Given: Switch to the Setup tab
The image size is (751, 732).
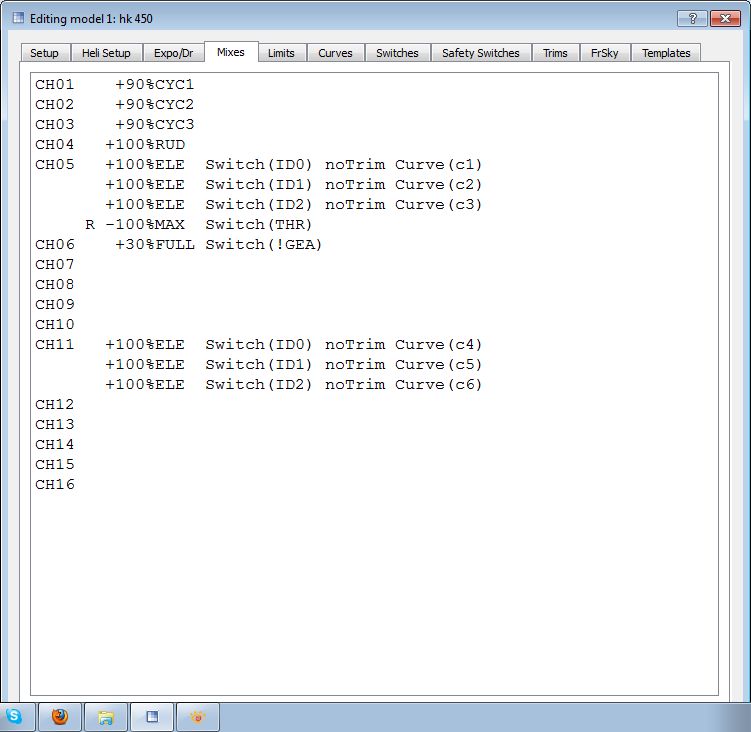Looking at the screenshot, I should tap(44, 53).
